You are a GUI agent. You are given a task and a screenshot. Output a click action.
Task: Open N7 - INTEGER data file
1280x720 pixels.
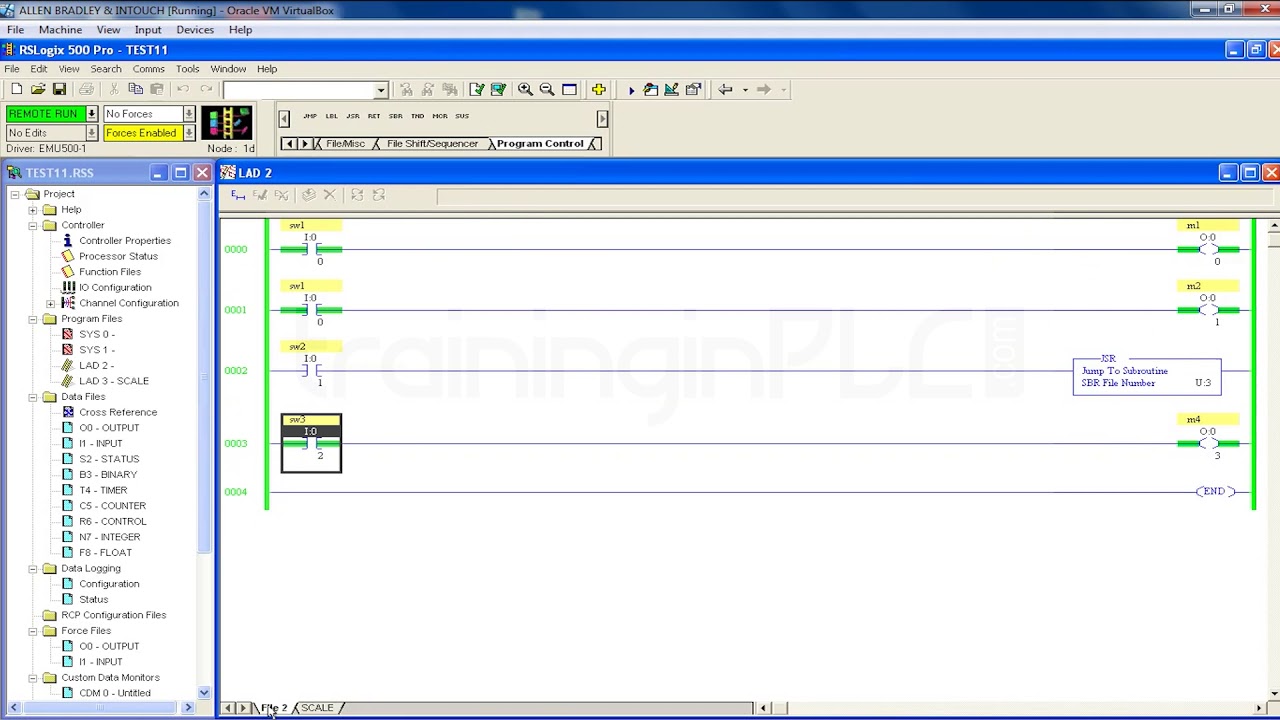109,537
